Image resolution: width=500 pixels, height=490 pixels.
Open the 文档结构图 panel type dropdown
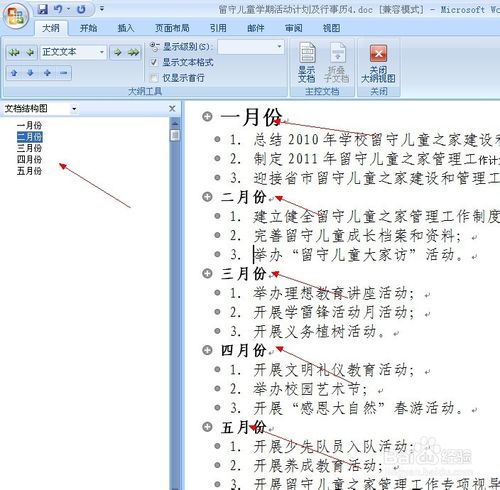pos(74,109)
